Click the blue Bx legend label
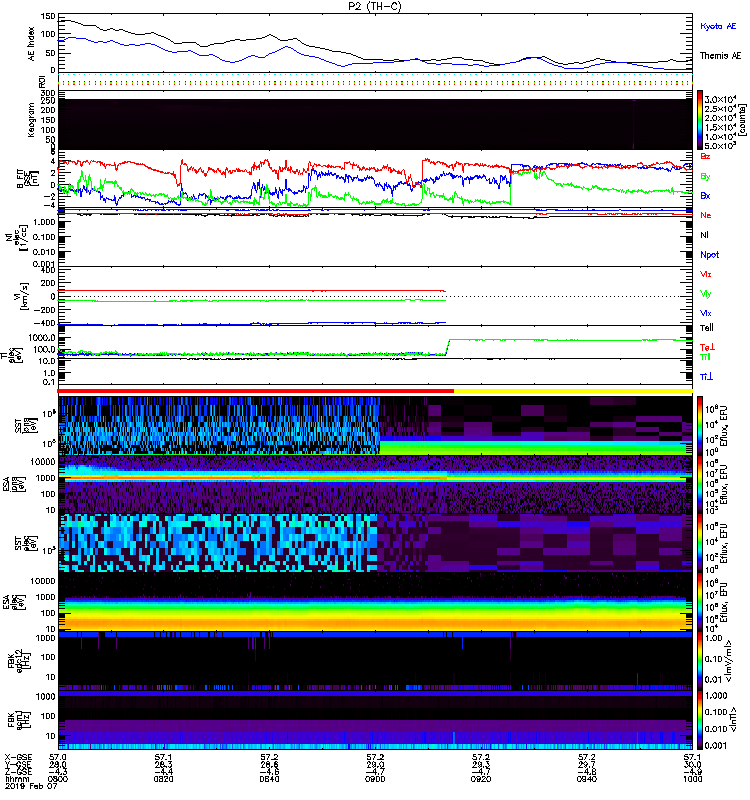750x800 pixels. pos(706,196)
